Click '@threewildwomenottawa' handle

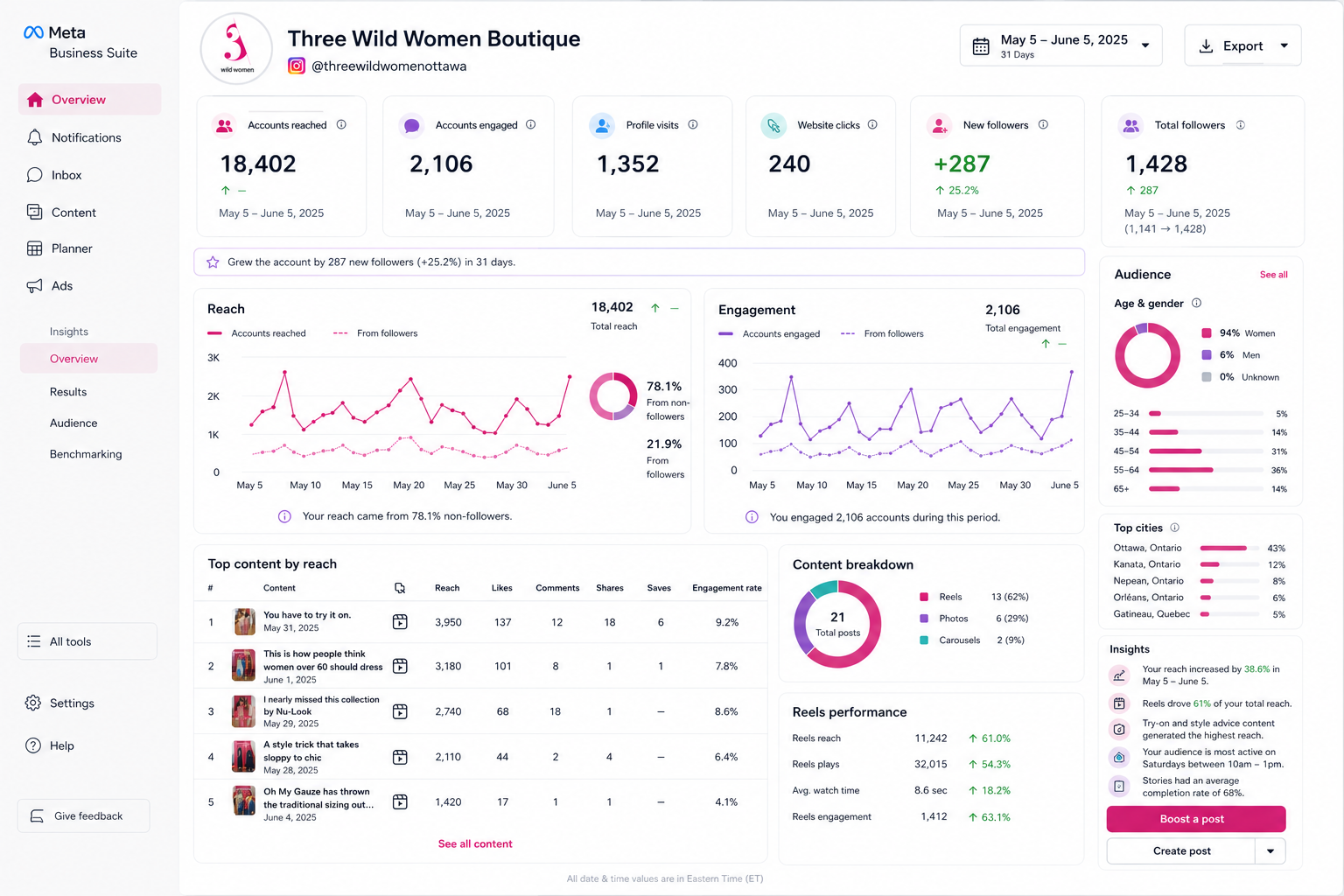[x=389, y=66]
